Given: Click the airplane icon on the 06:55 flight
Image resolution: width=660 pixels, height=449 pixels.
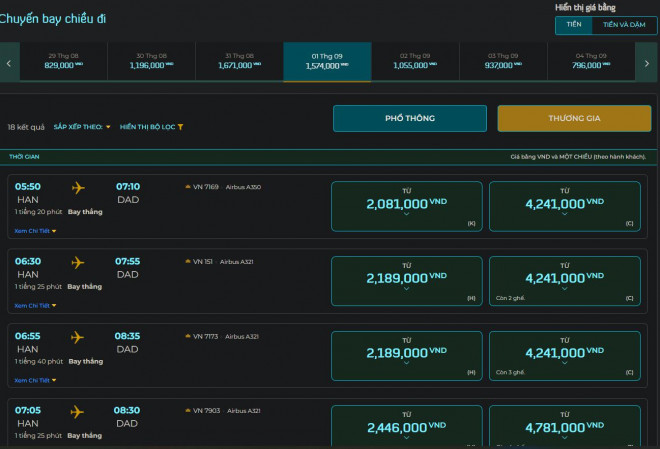Looking at the screenshot, I should [78, 337].
